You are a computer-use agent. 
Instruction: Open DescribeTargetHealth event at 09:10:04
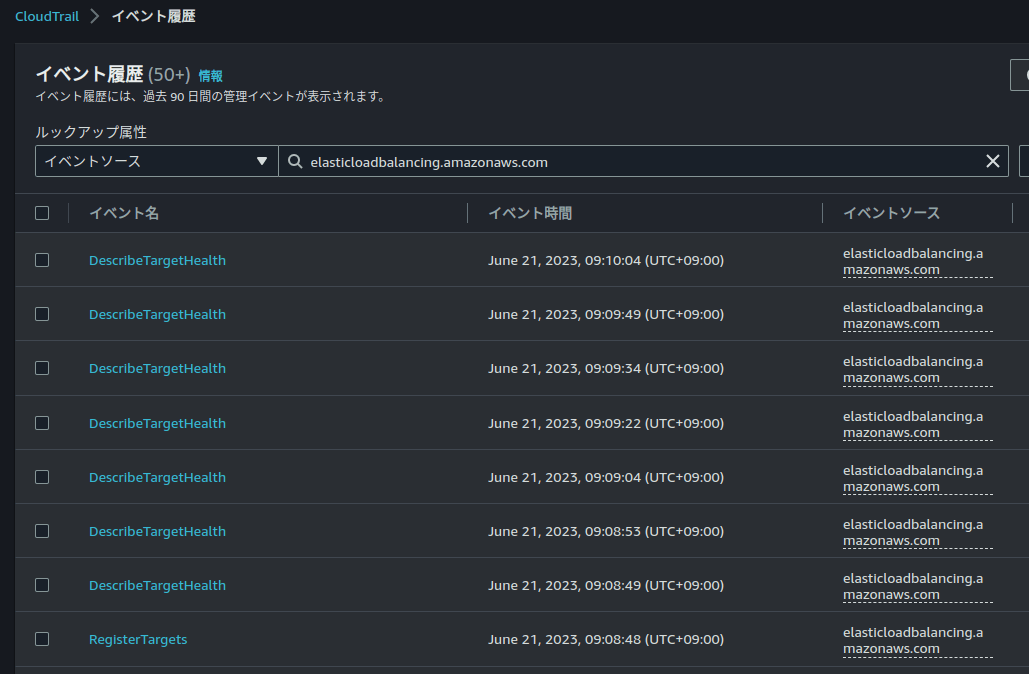pyautogui.click(x=158, y=261)
